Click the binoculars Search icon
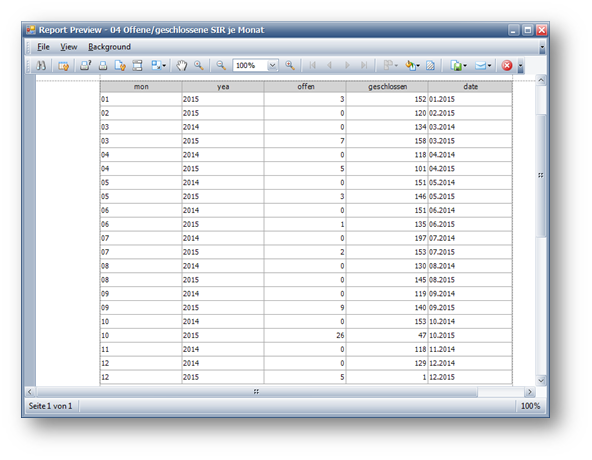This screenshot has width=592, height=460. coord(41,66)
